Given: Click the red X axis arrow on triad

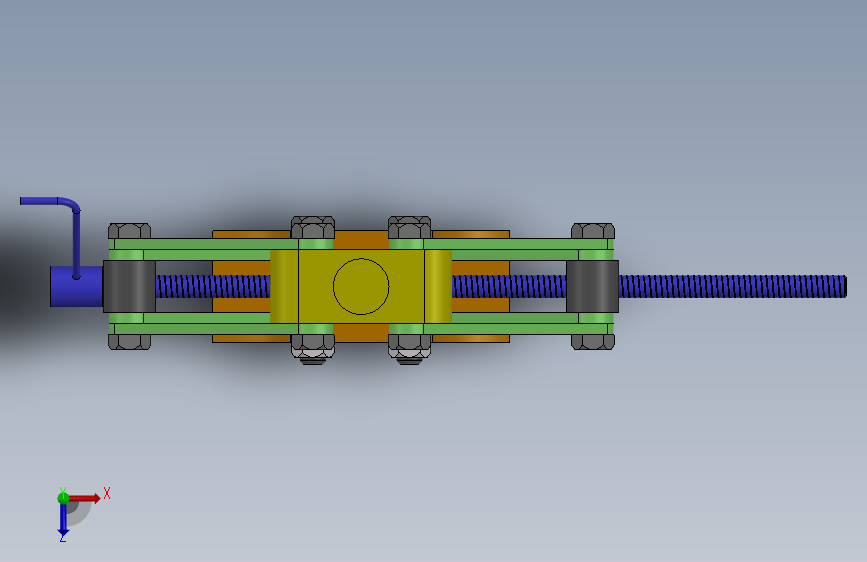Looking at the screenshot, I should tap(85, 498).
